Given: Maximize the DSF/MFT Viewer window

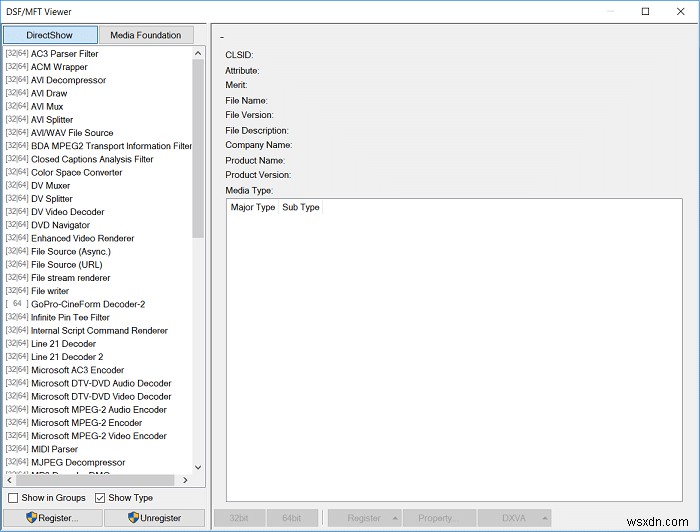Looking at the screenshot, I should 645,11.
